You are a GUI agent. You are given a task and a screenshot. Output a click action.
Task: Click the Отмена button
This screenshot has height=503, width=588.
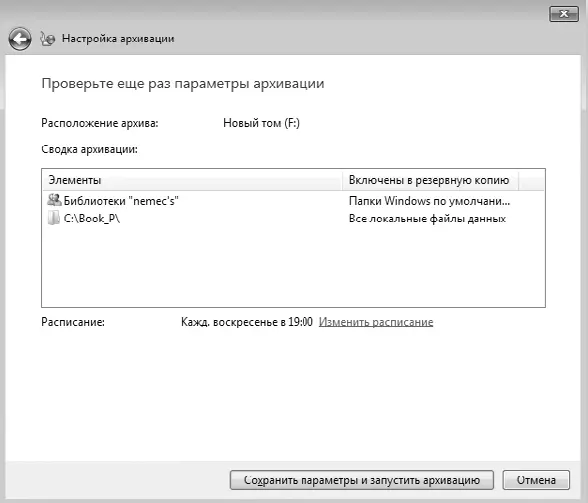click(x=536, y=480)
